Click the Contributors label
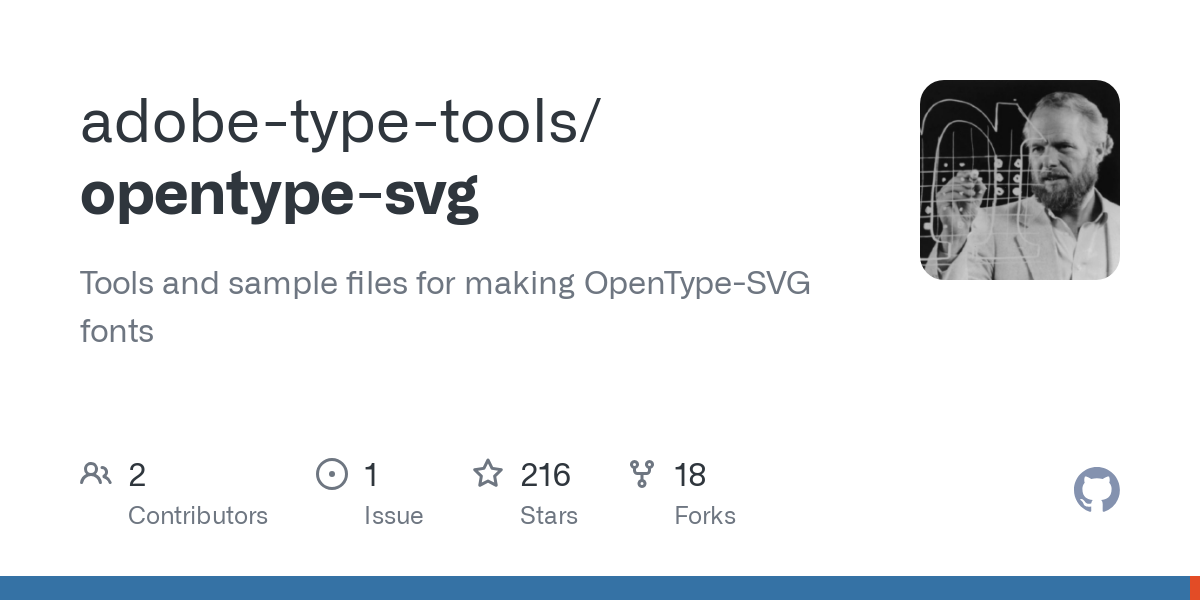Screen dimensions: 1200x600 tap(198, 515)
